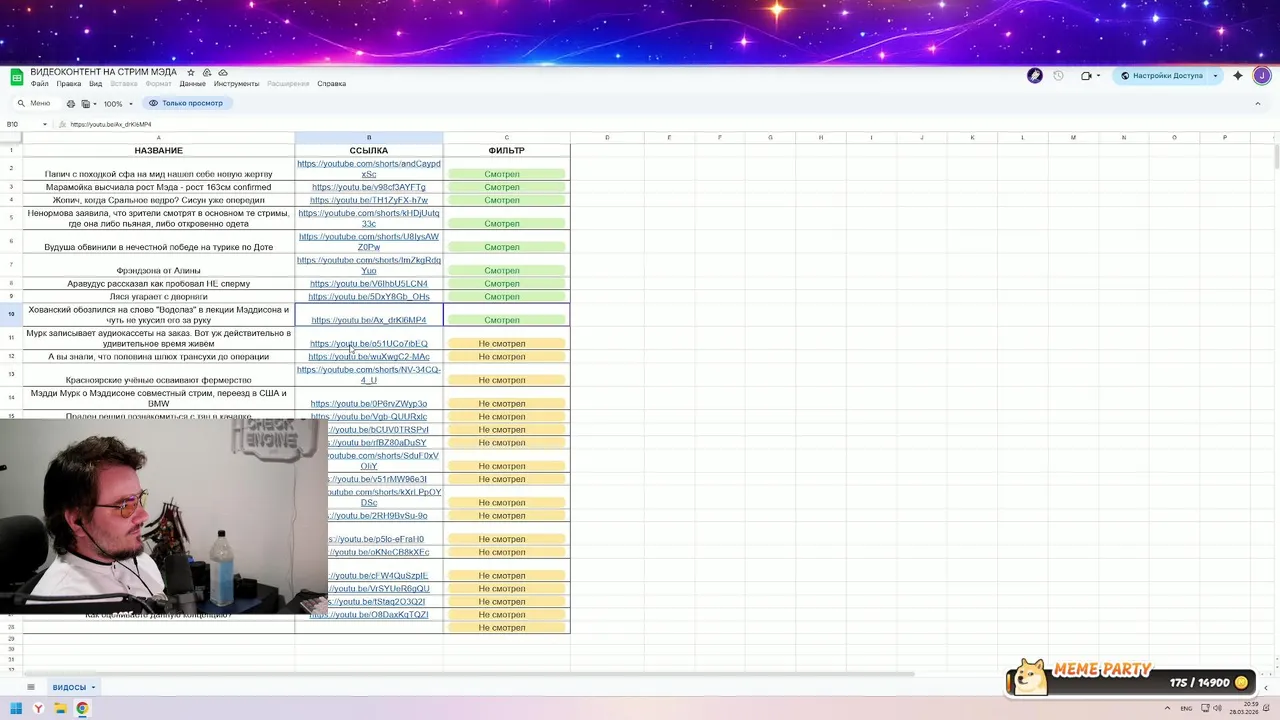Open the Справка menu

[331, 84]
